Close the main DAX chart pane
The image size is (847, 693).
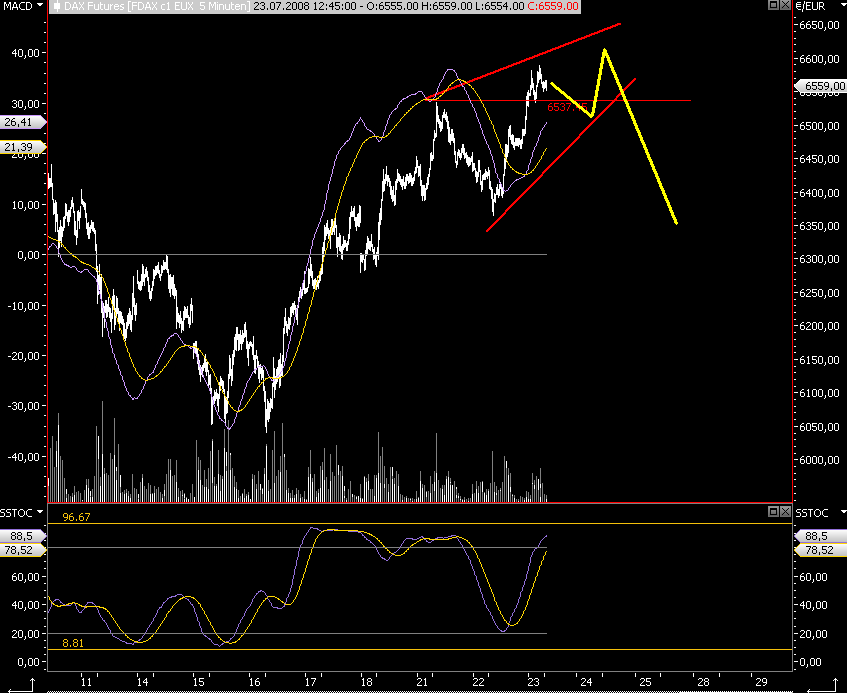[785, 5]
